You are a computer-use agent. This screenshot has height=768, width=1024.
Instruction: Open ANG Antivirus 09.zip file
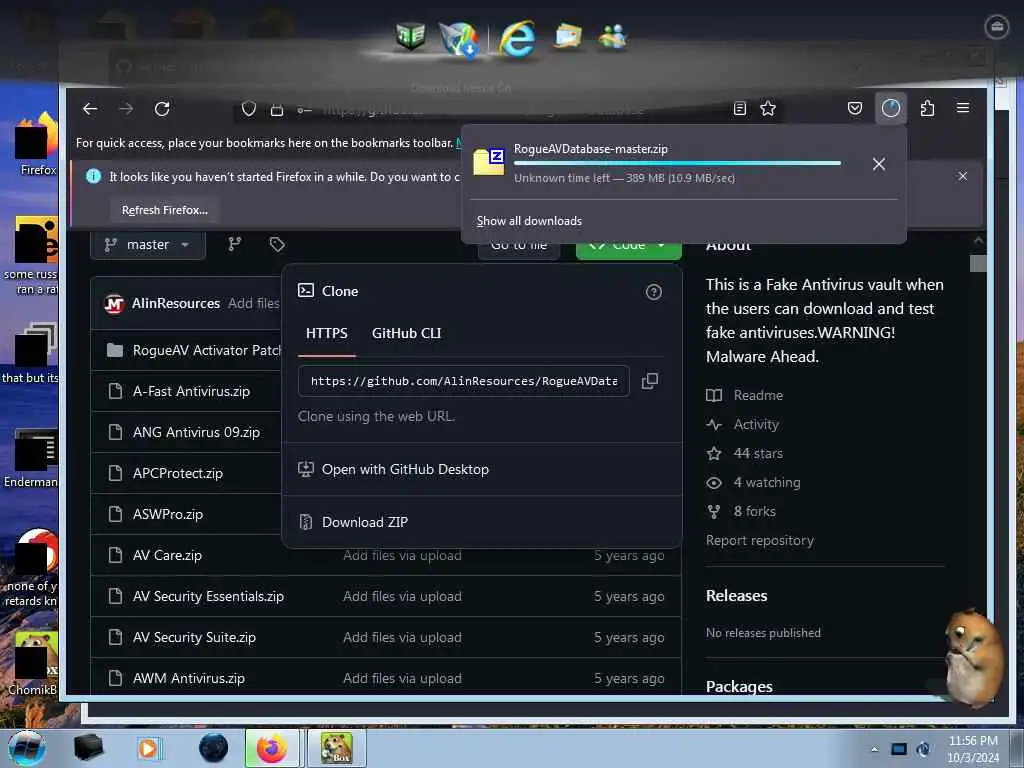[196, 432]
